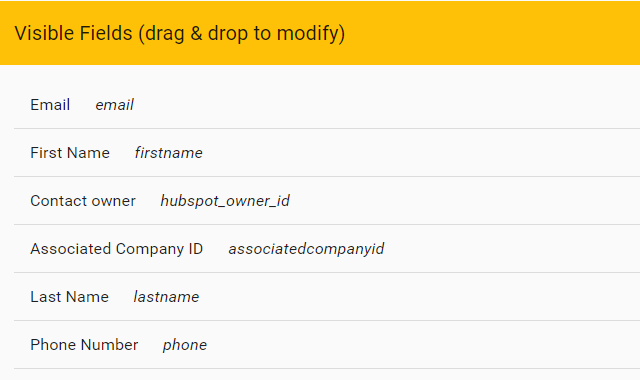Click the Phone Number field label
The height and width of the screenshot is (380, 640).
[84, 345]
